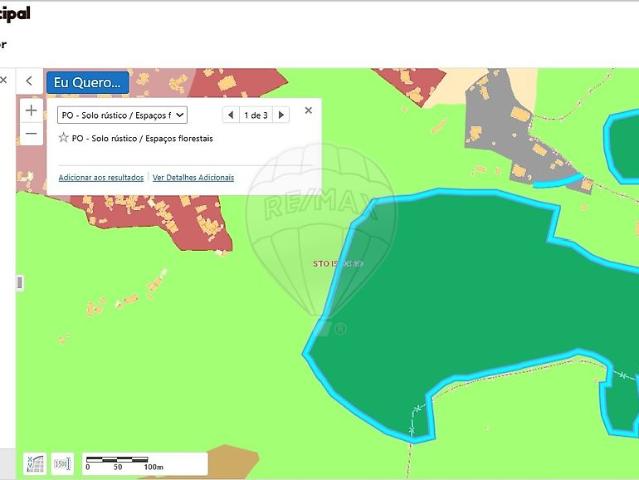The image size is (639, 480).
Task: Close the left panel with X
Action: click(3, 80)
